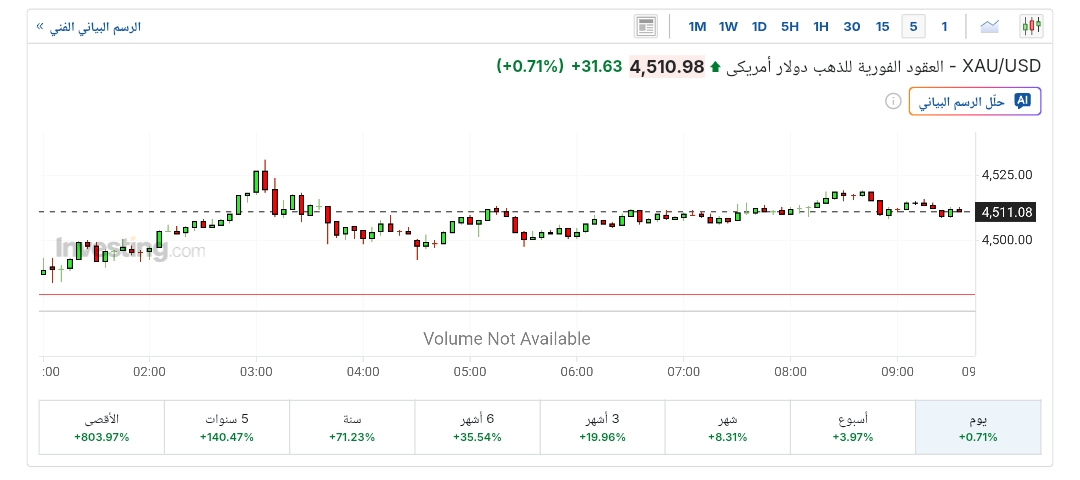This screenshot has width=1080, height=480.
Task: Set chart interval to 1 minute
Action: pyautogui.click(x=944, y=27)
